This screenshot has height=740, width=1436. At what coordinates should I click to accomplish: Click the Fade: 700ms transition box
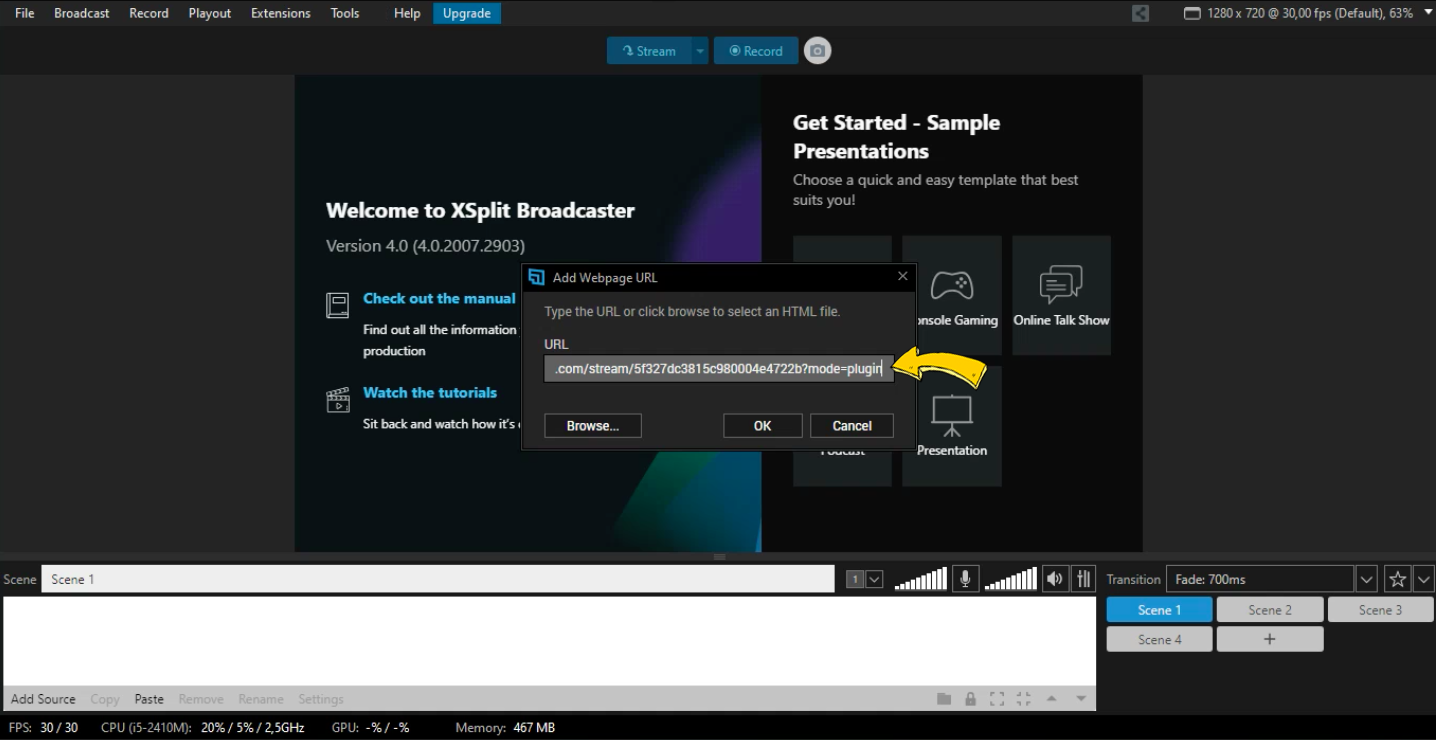[1260, 579]
